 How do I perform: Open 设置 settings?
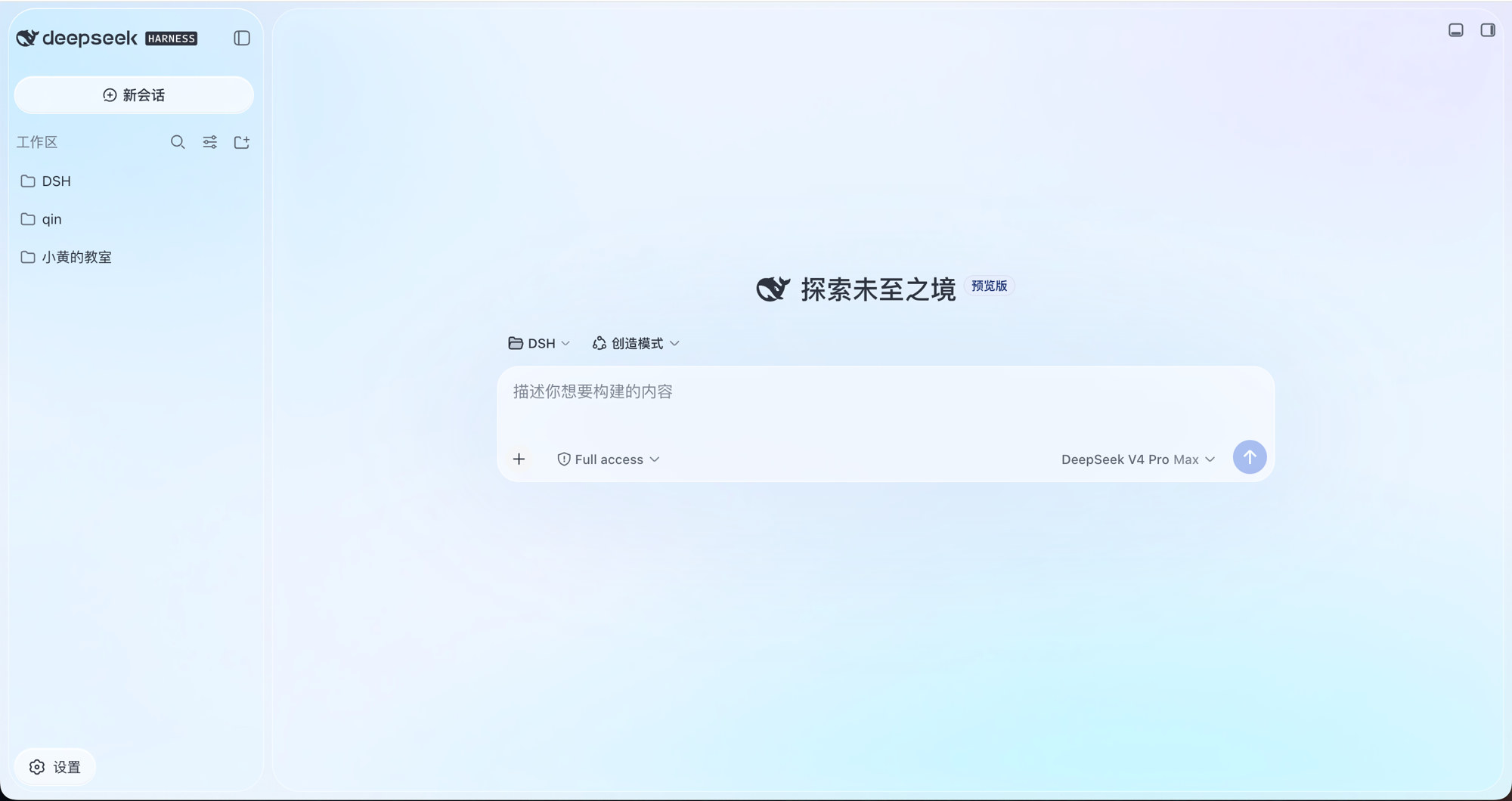click(x=55, y=767)
